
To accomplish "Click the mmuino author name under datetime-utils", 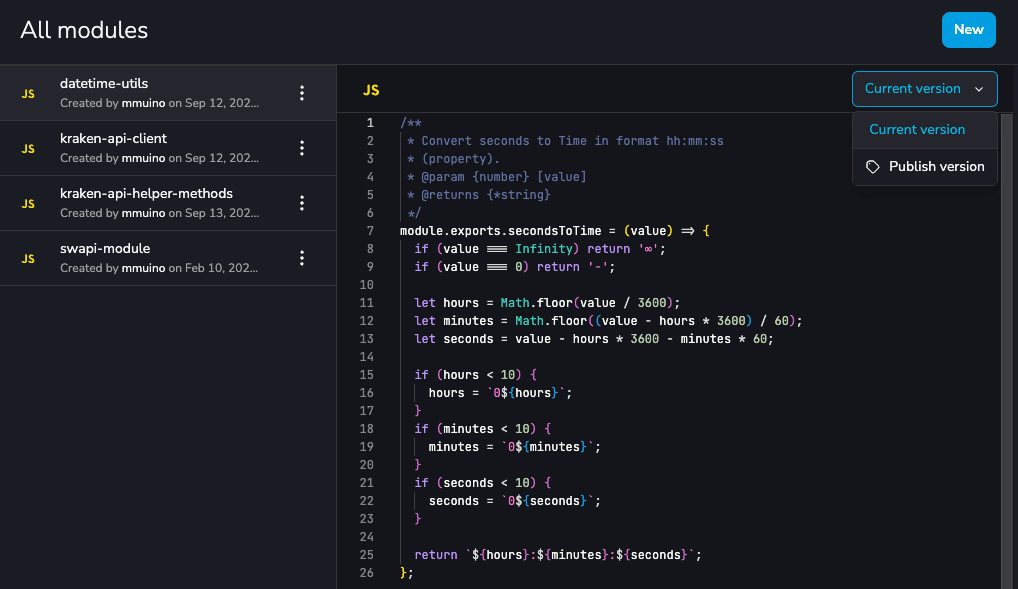I will pyautogui.click(x=143, y=103).
